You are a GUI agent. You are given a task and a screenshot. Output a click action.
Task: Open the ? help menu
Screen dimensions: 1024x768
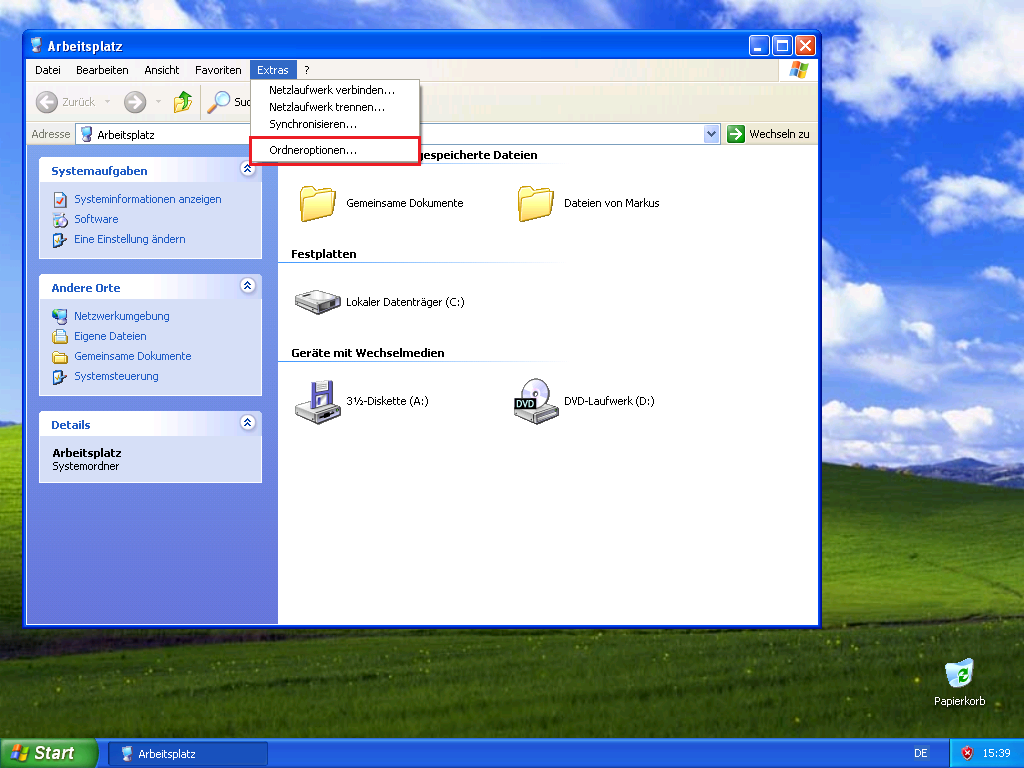[306, 70]
